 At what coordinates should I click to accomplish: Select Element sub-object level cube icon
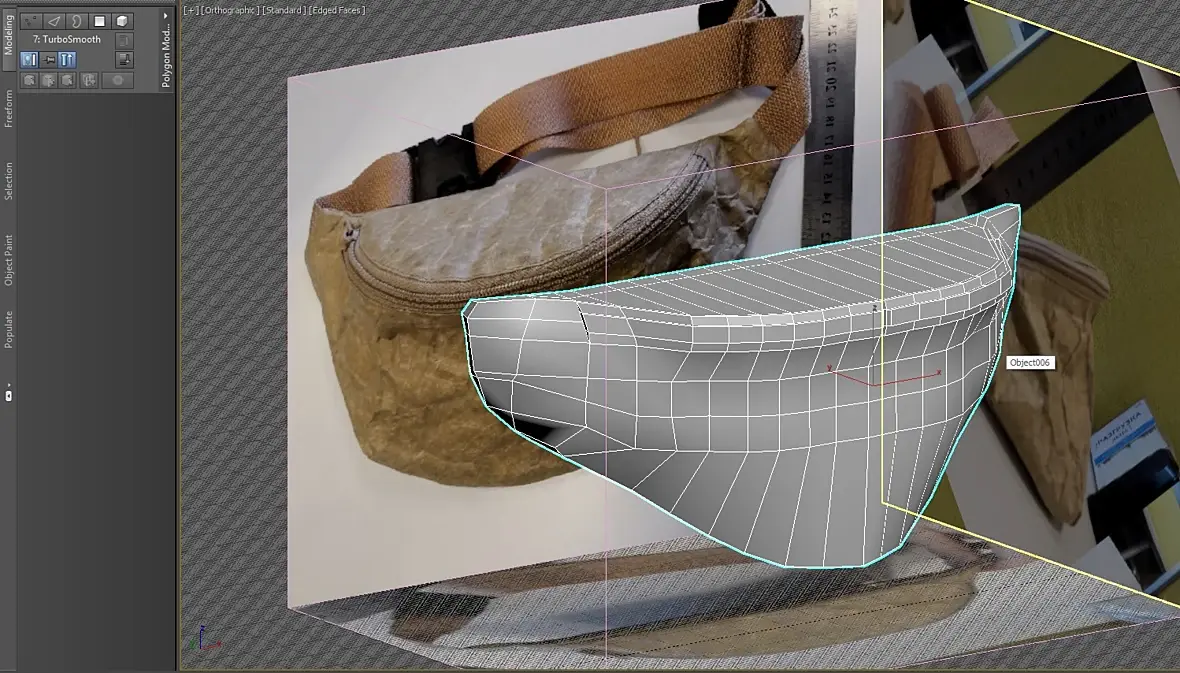(122, 21)
